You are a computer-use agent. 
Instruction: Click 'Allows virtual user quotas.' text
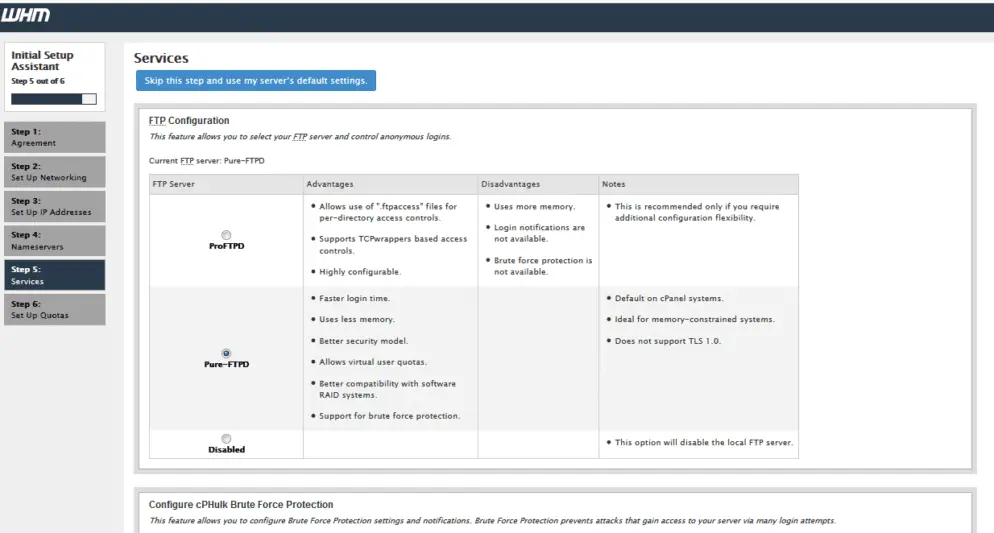point(373,362)
